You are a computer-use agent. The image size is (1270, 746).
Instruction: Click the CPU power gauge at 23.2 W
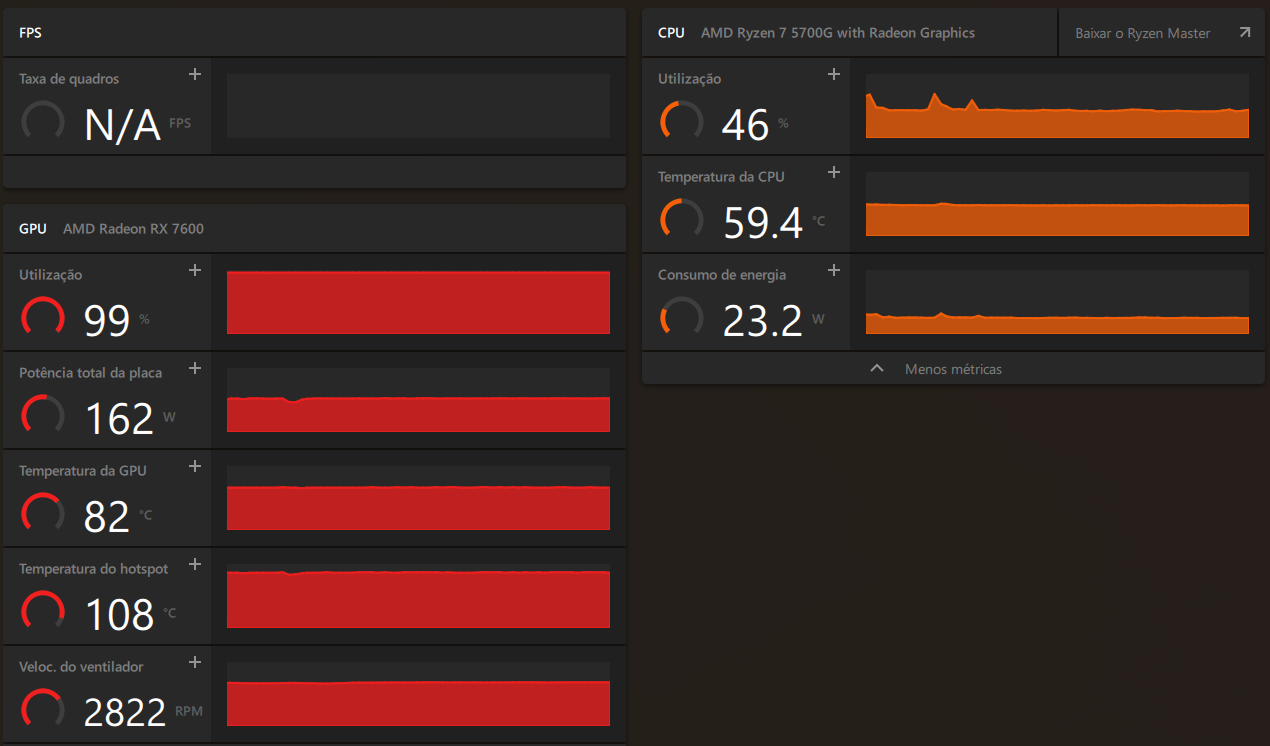point(682,318)
